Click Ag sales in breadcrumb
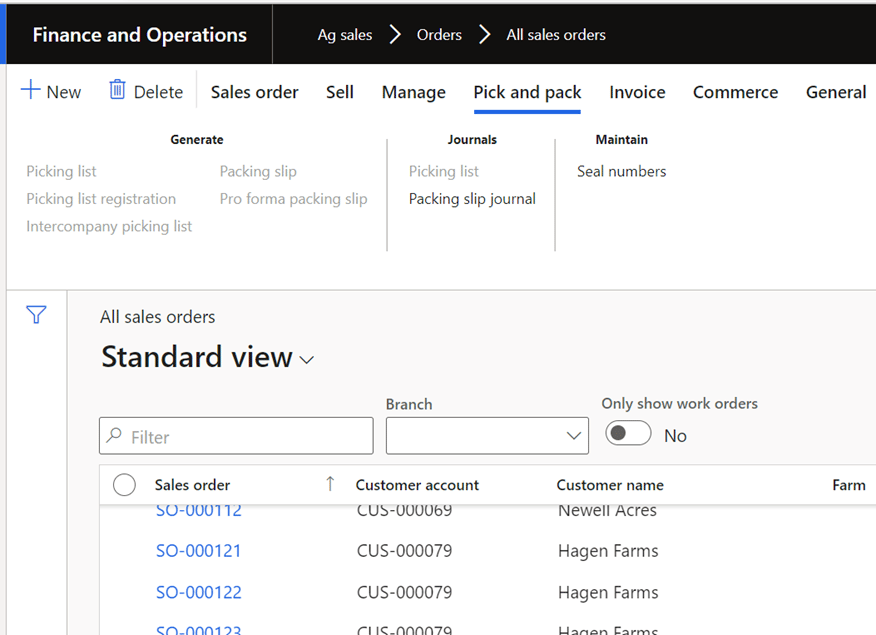This screenshot has width=876, height=635. click(345, 35)
